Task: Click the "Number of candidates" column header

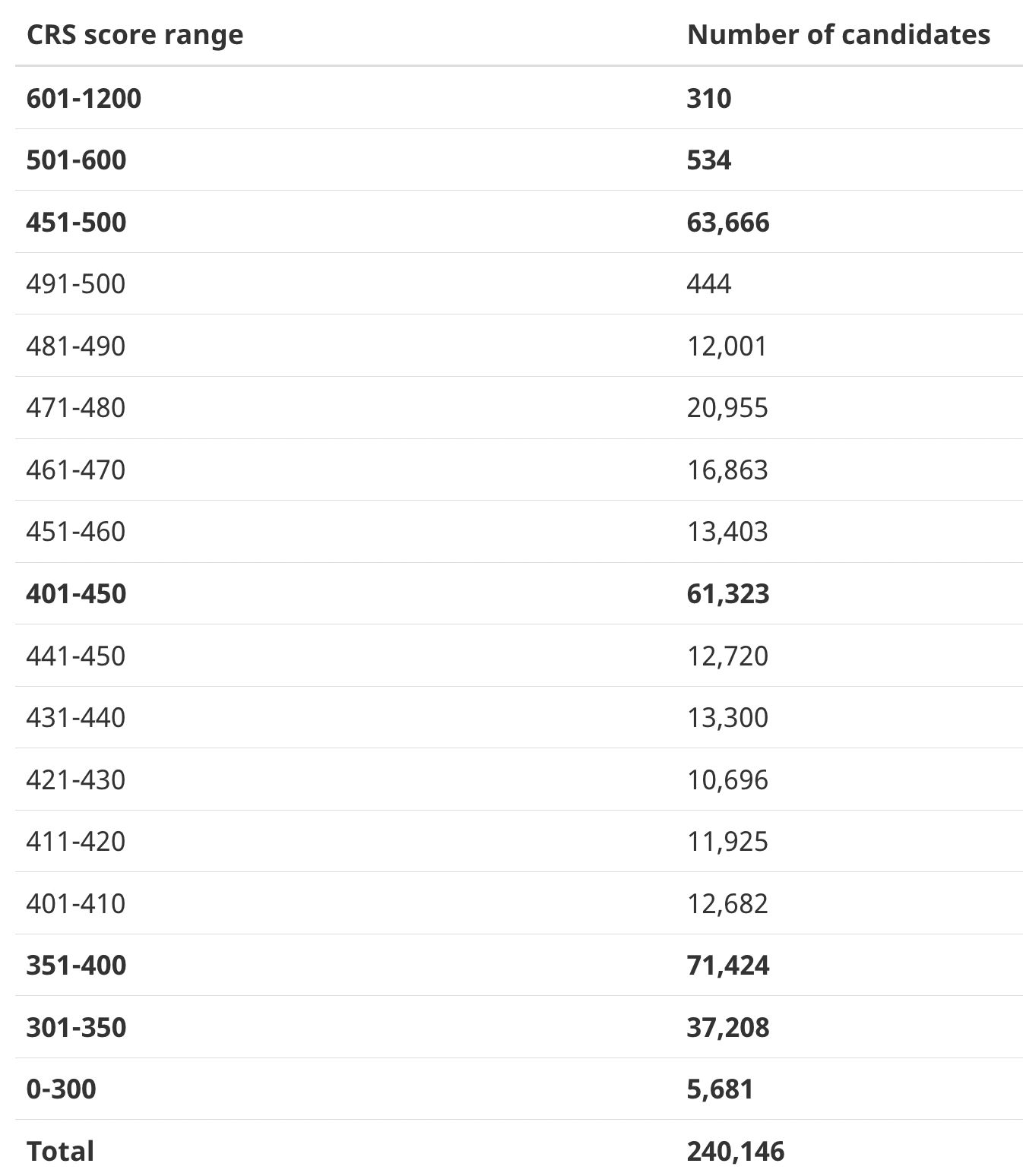Action: [x=838, y=35]
